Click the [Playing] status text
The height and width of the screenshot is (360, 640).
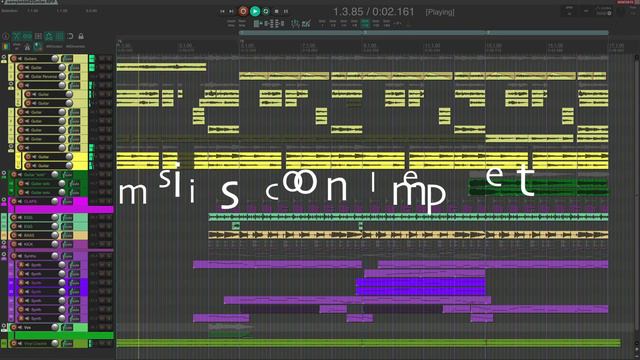pos(440,12)
